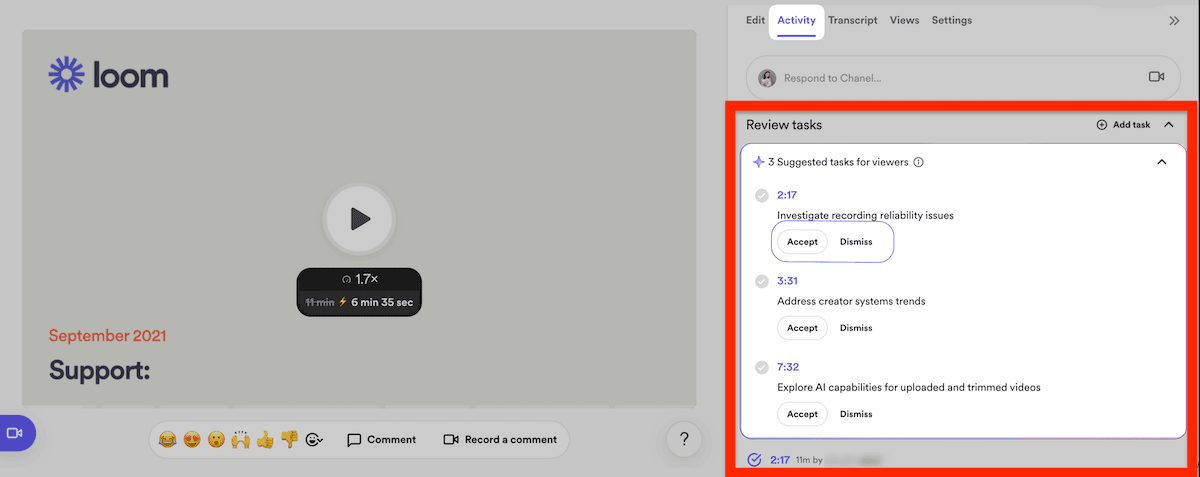Tick the 7:32 task checkmark
This screenshot has height=477, width=1200.
[x=762, y=368]
